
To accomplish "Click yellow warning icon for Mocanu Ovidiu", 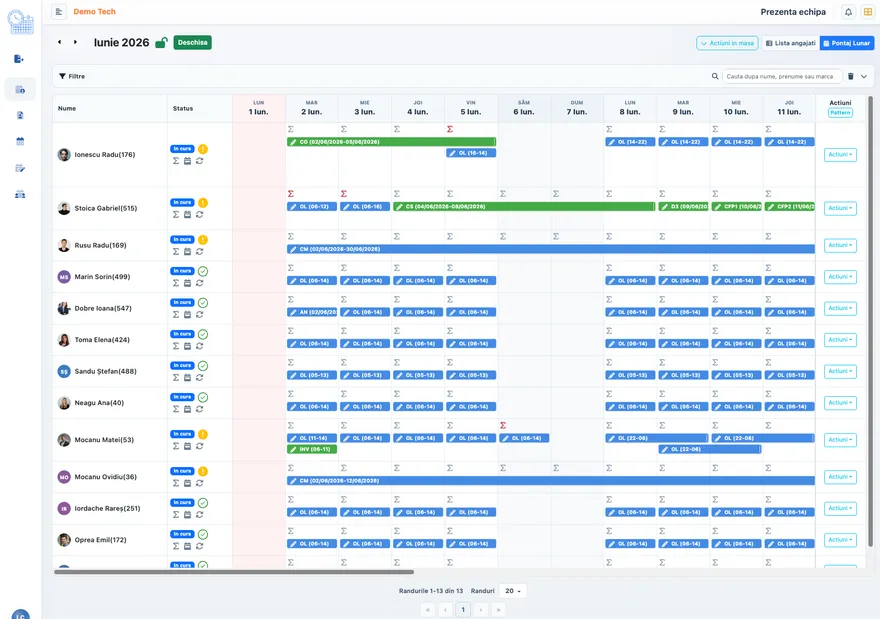I will pos(203,471).
